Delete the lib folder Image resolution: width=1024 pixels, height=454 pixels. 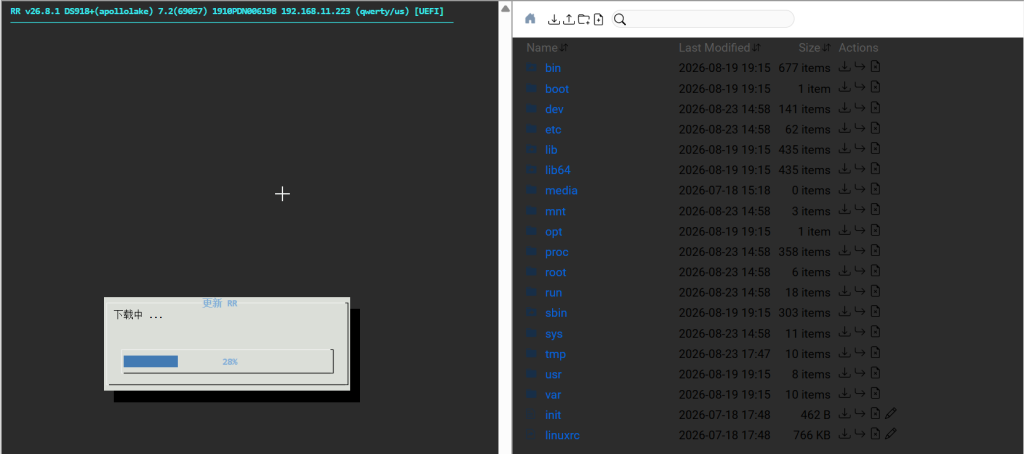(x=876, y=148)
